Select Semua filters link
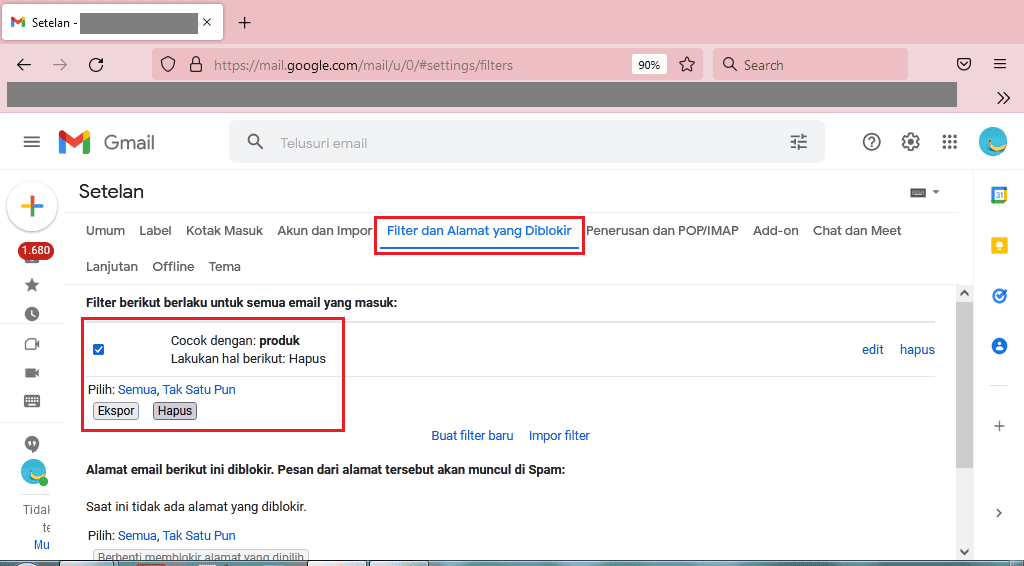The height and width of the screenshot is (566, 1024). point(137,390)
